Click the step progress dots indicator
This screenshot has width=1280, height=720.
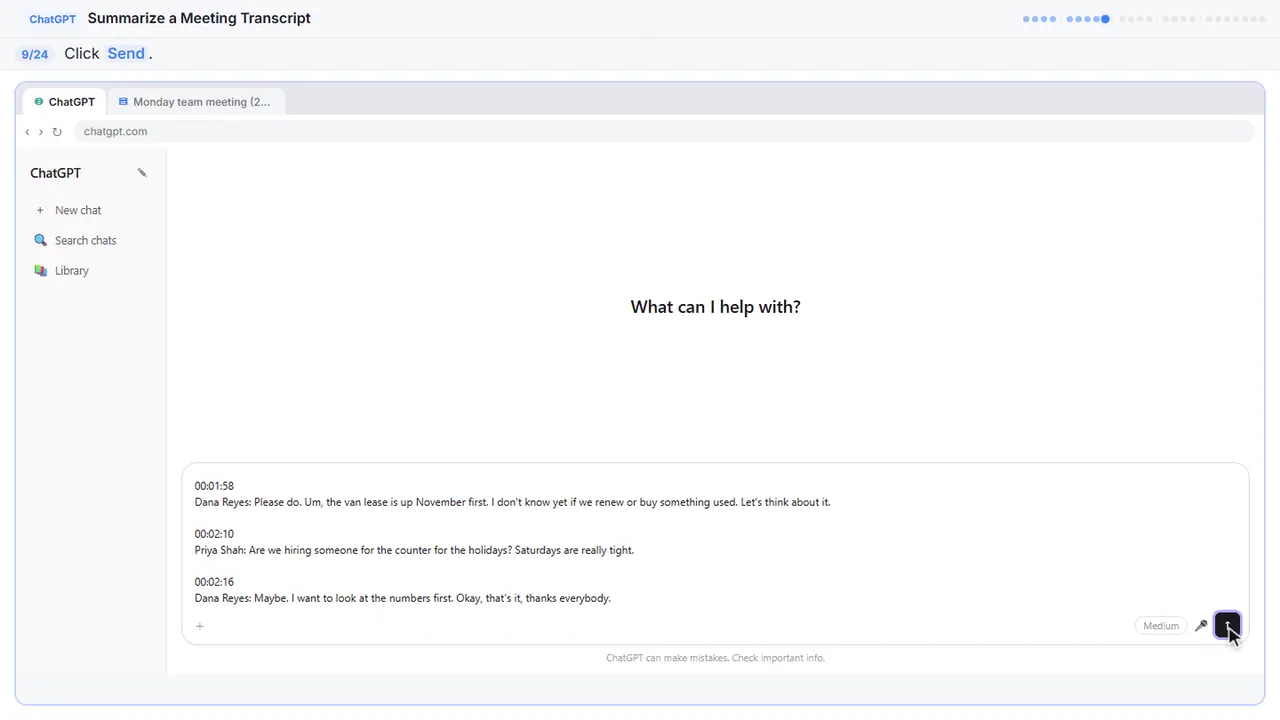(1144, 19)
